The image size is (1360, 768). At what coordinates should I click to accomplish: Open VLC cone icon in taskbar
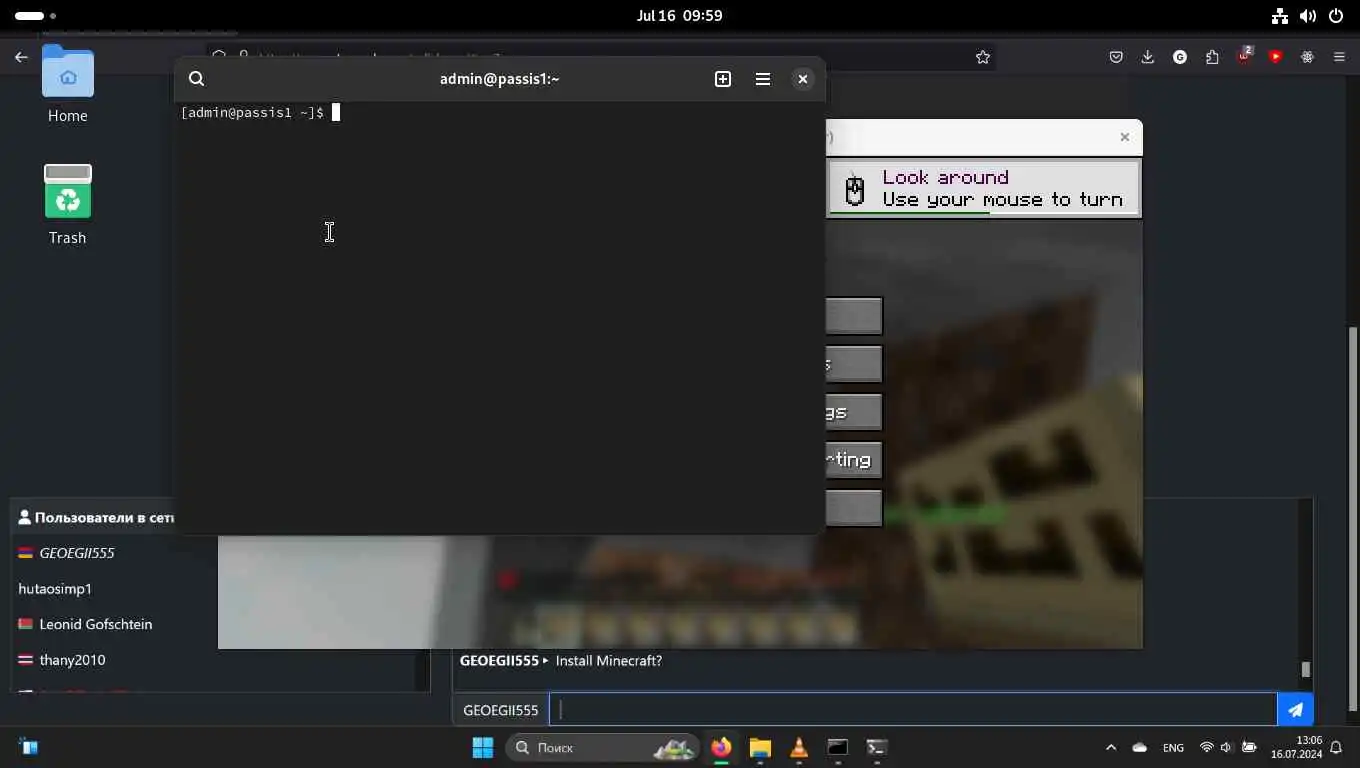point(799,747)
